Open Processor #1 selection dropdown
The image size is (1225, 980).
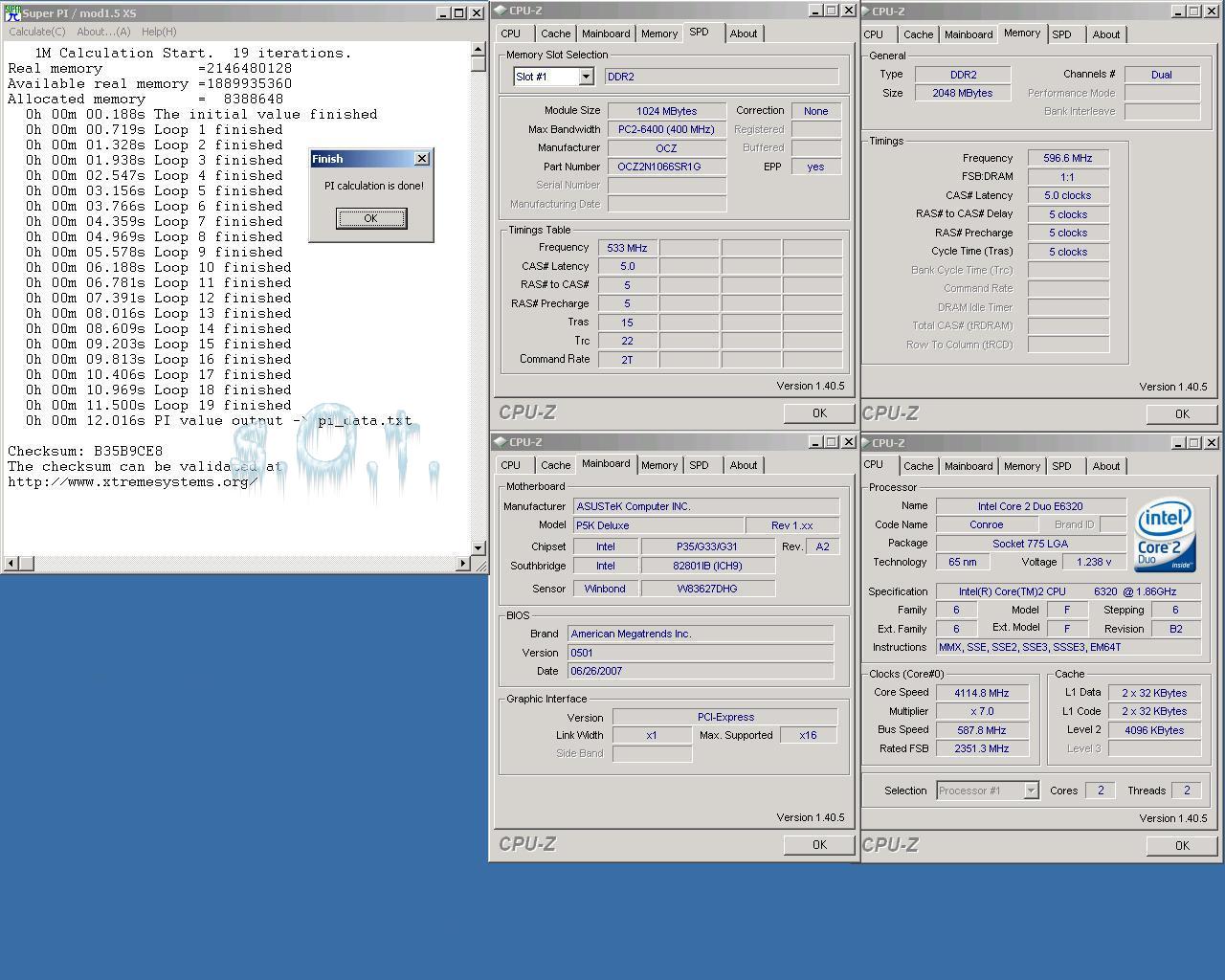click(x=1031, y=791)
